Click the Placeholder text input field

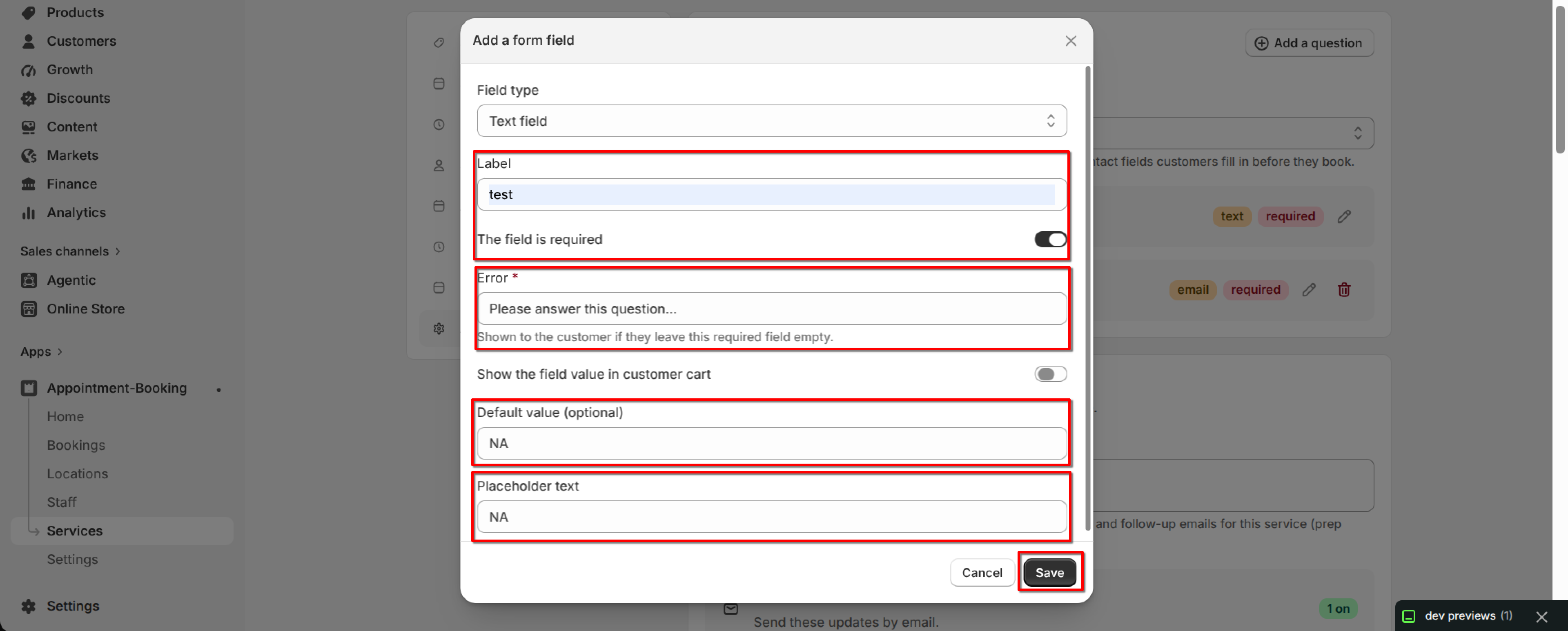(x=771, y=517)
